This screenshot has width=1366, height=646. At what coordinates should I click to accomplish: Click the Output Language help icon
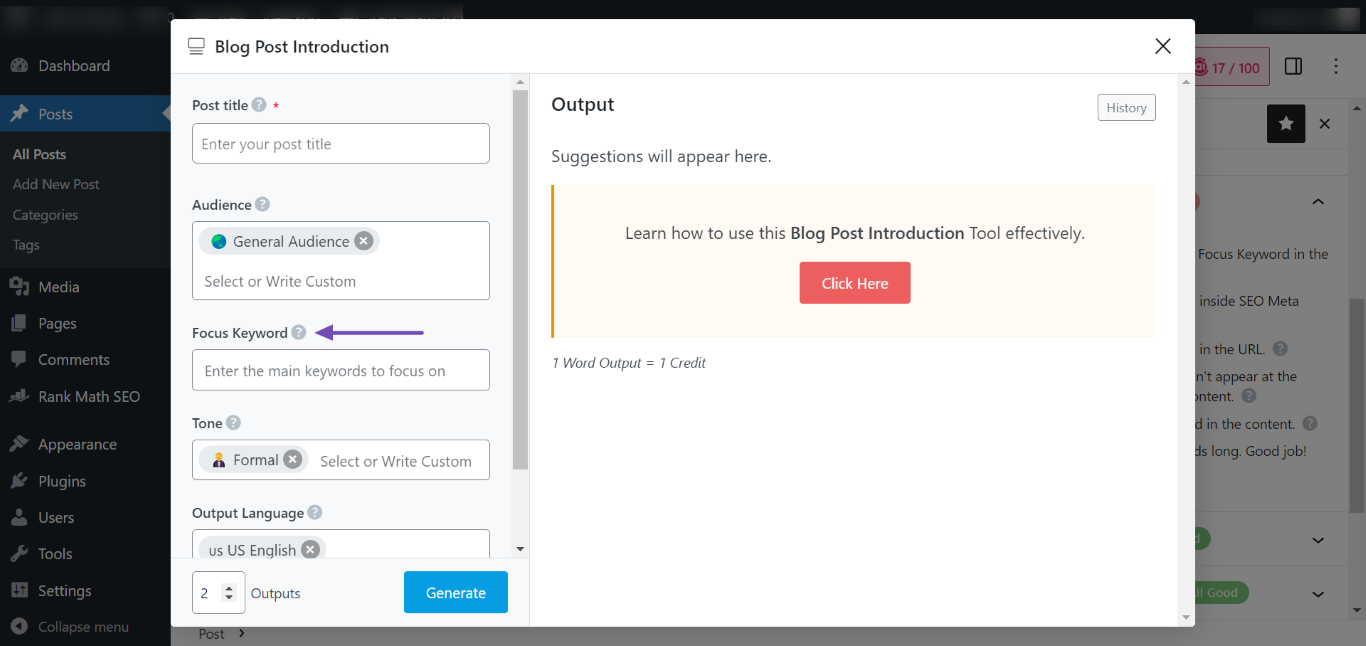(x=315, y=513)
